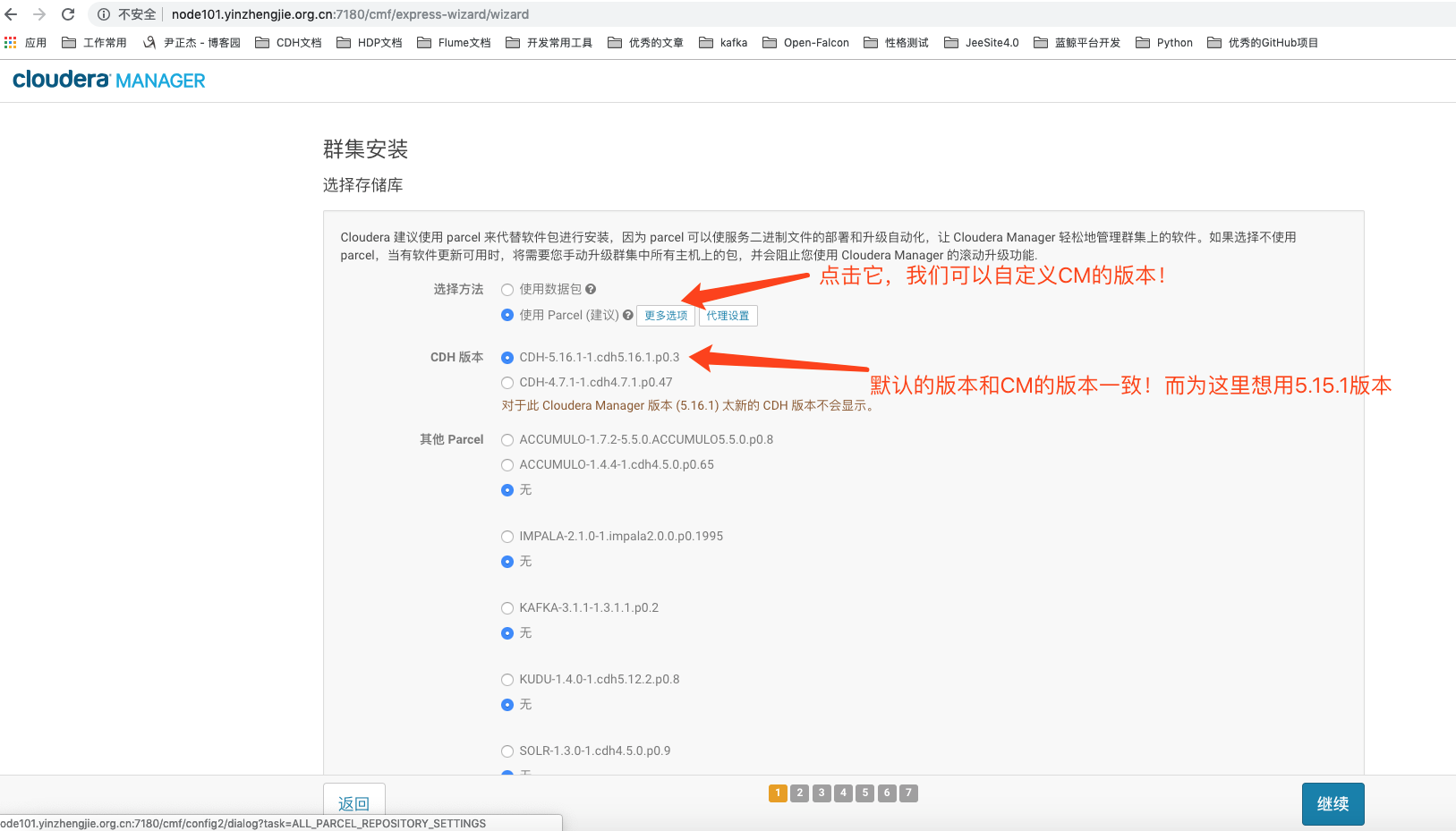
Task: Open the 优秀的文章 bookmark folder
Action: click(645, 42)
